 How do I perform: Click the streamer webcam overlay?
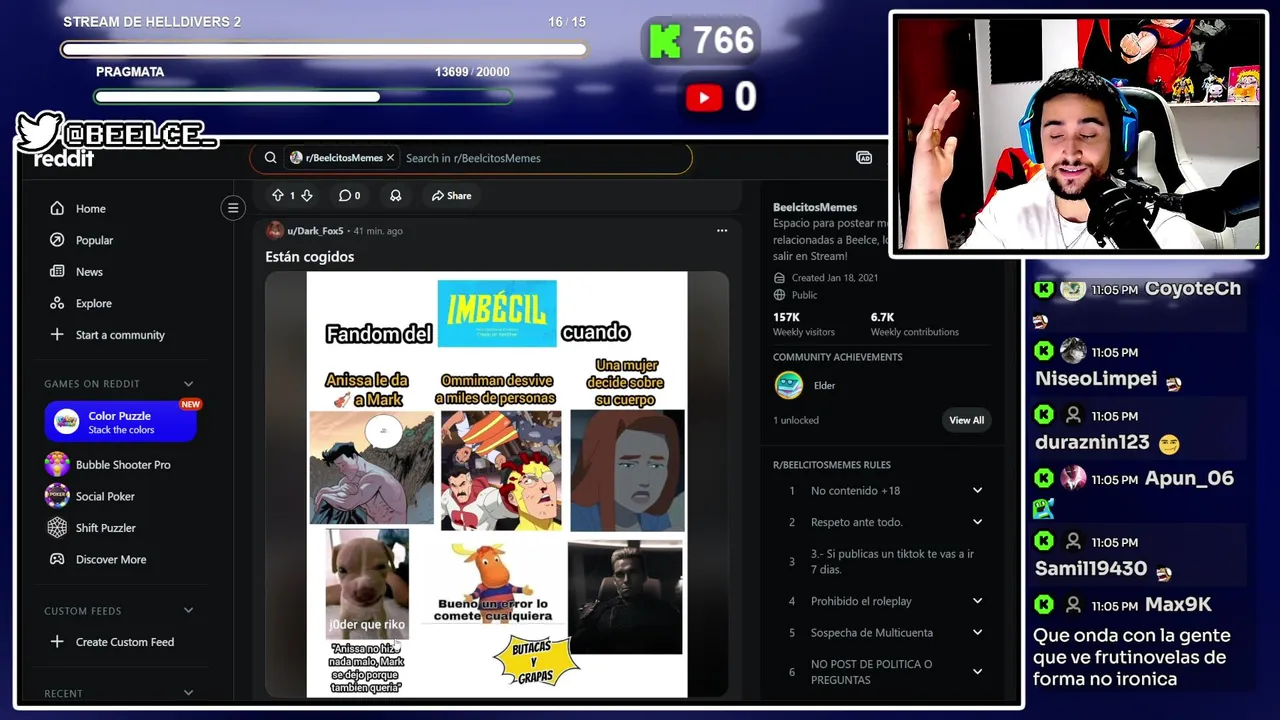point(1079,134)
